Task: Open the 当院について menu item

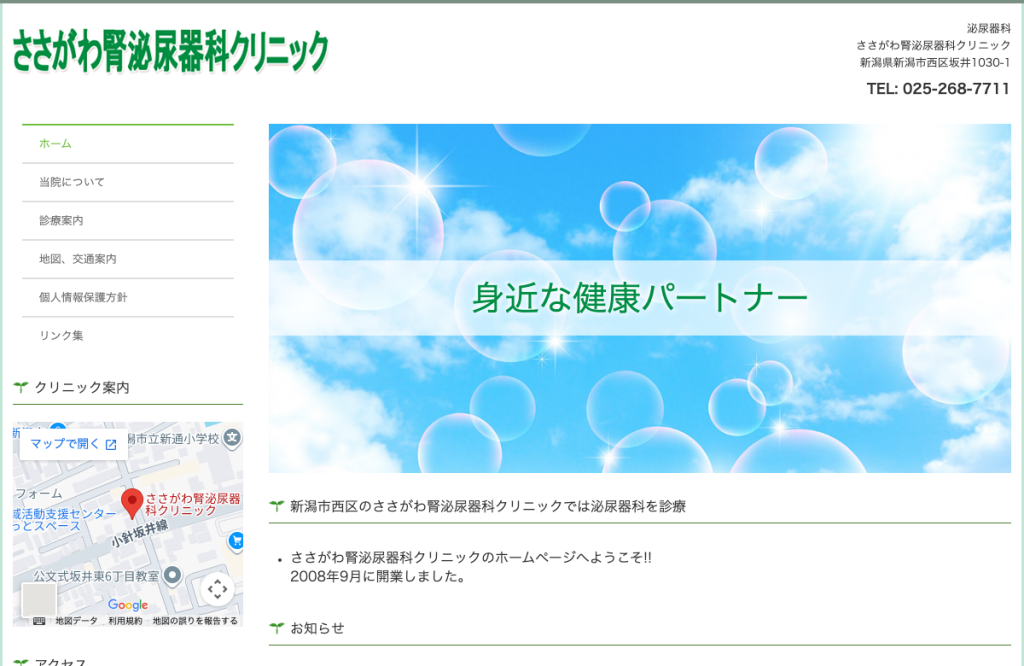Action: pyautogui.click(x=128, y=182)
